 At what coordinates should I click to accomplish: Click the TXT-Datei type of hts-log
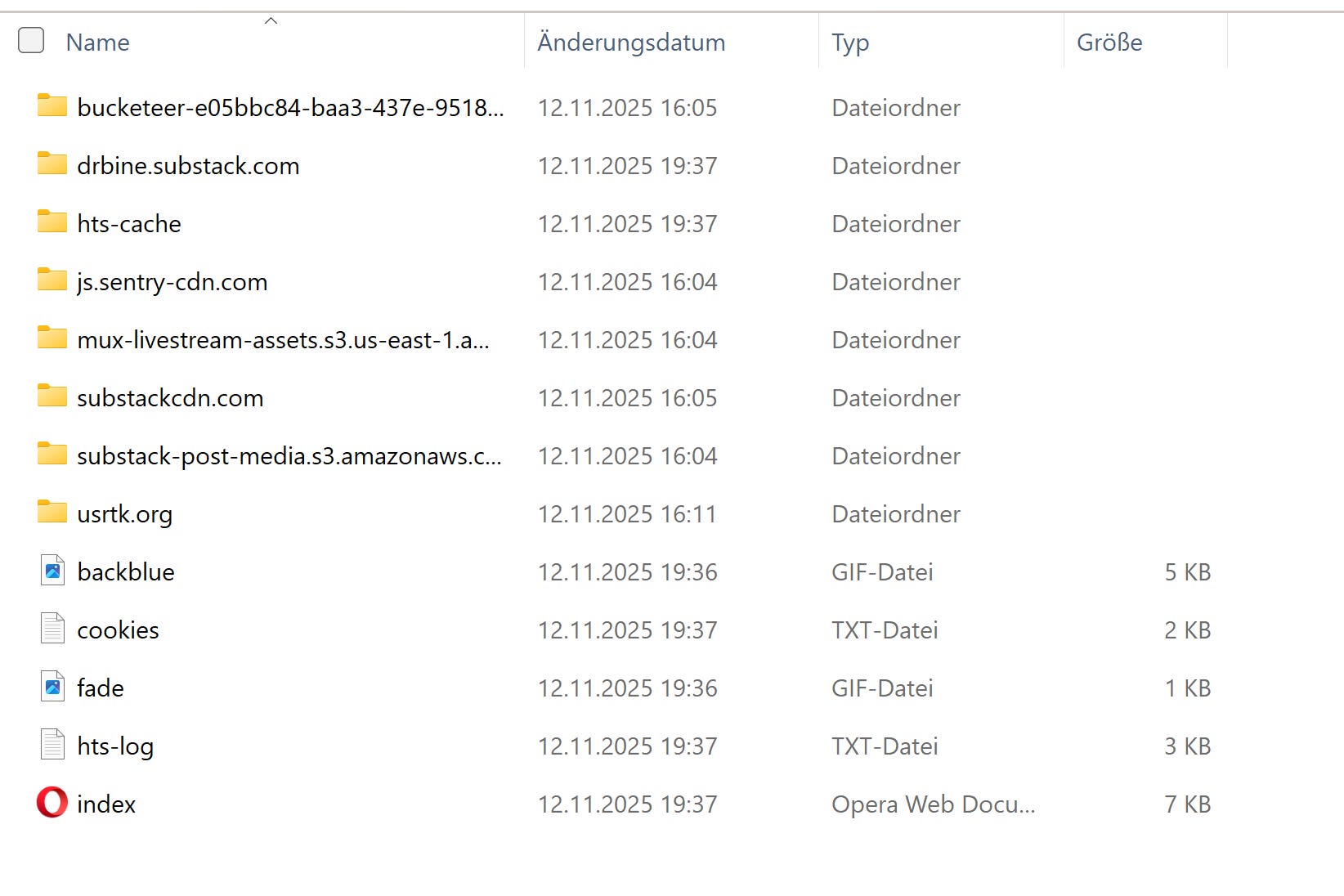point(885,746)
